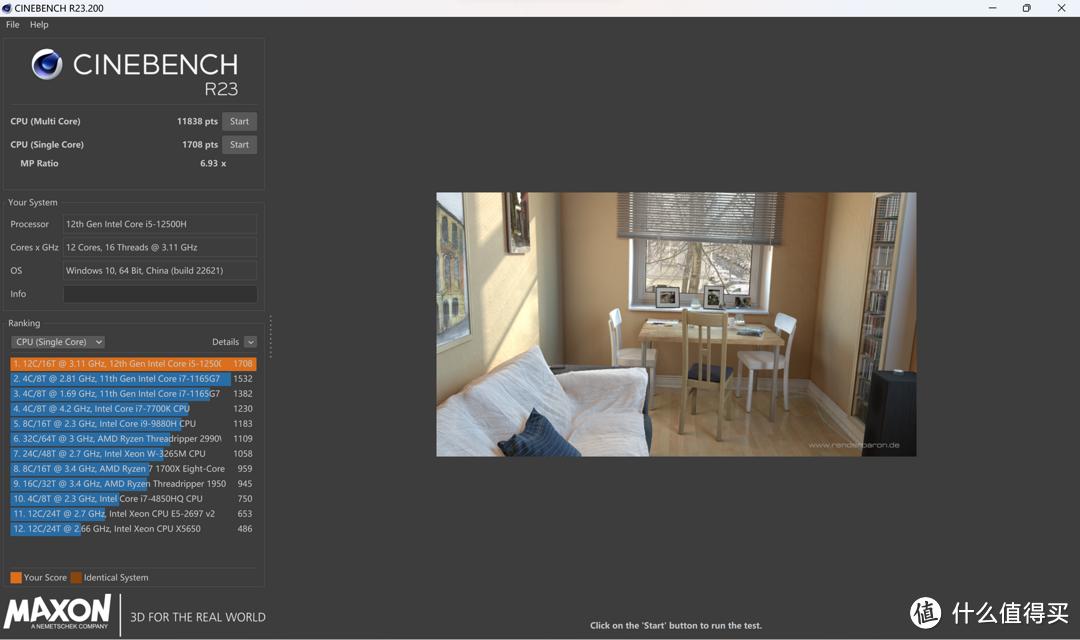Viewport: 1080px width, 640px height.
Task: Click the Processor field showing i5-12500H
Action: pyautogui.click(x=160, y=224)
